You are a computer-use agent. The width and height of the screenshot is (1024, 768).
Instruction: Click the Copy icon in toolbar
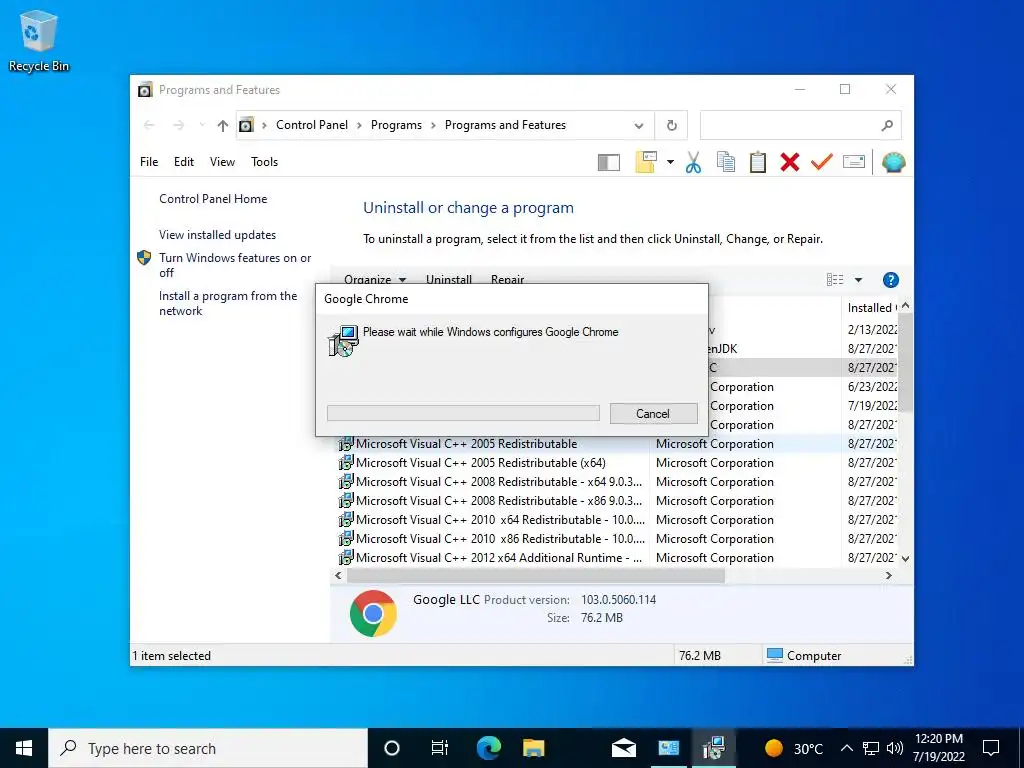pos(726,162)
